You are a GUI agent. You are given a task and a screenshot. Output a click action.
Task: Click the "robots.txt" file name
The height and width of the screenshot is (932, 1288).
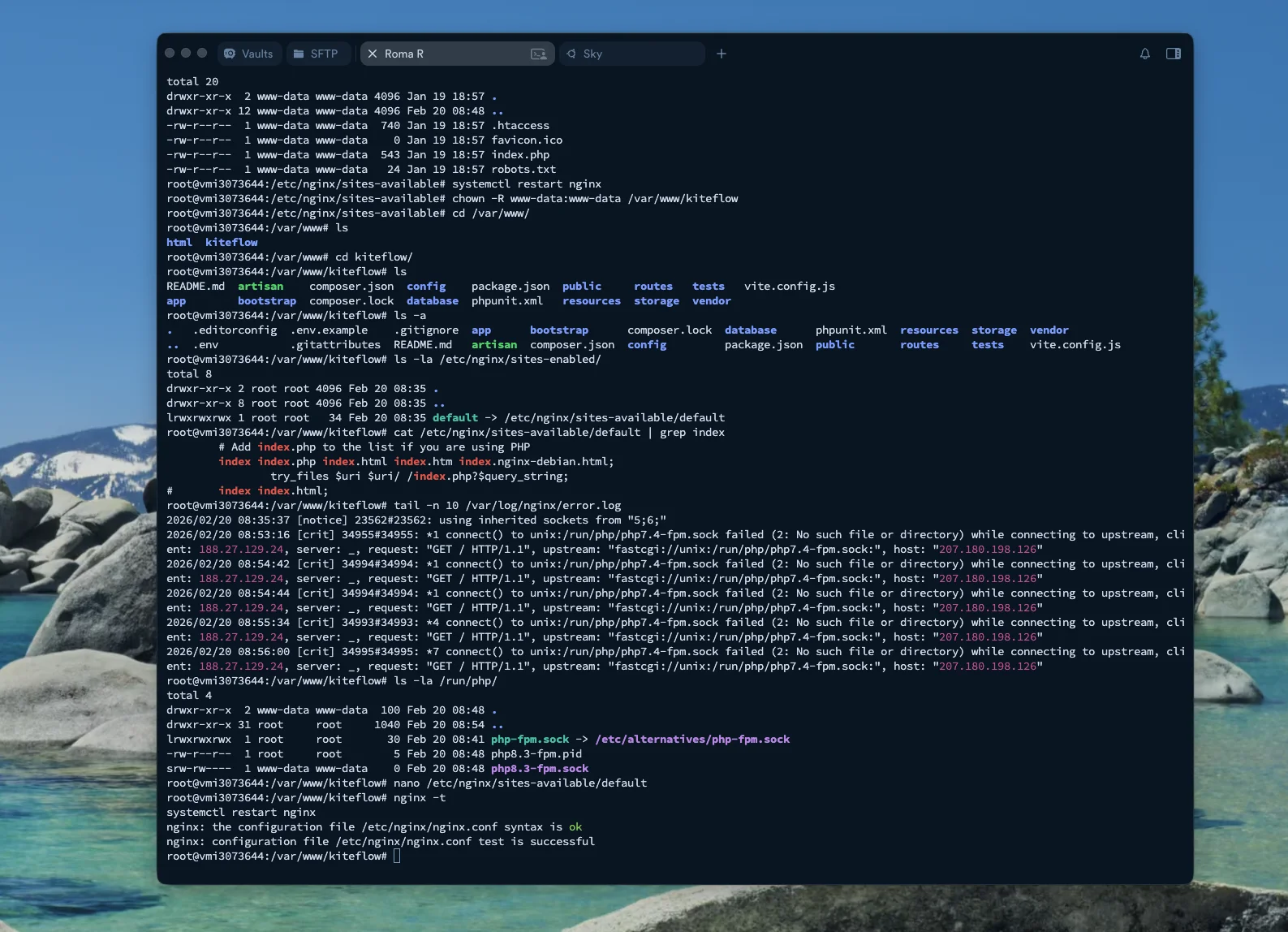click(523, 169)
